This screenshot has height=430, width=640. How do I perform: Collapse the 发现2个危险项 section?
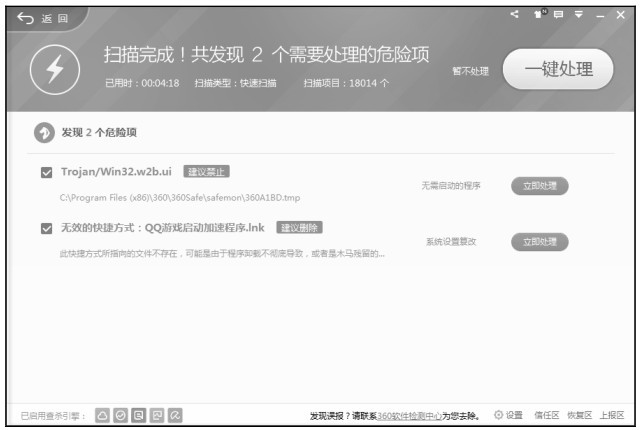pyautogui.click(x=44, y=133)
